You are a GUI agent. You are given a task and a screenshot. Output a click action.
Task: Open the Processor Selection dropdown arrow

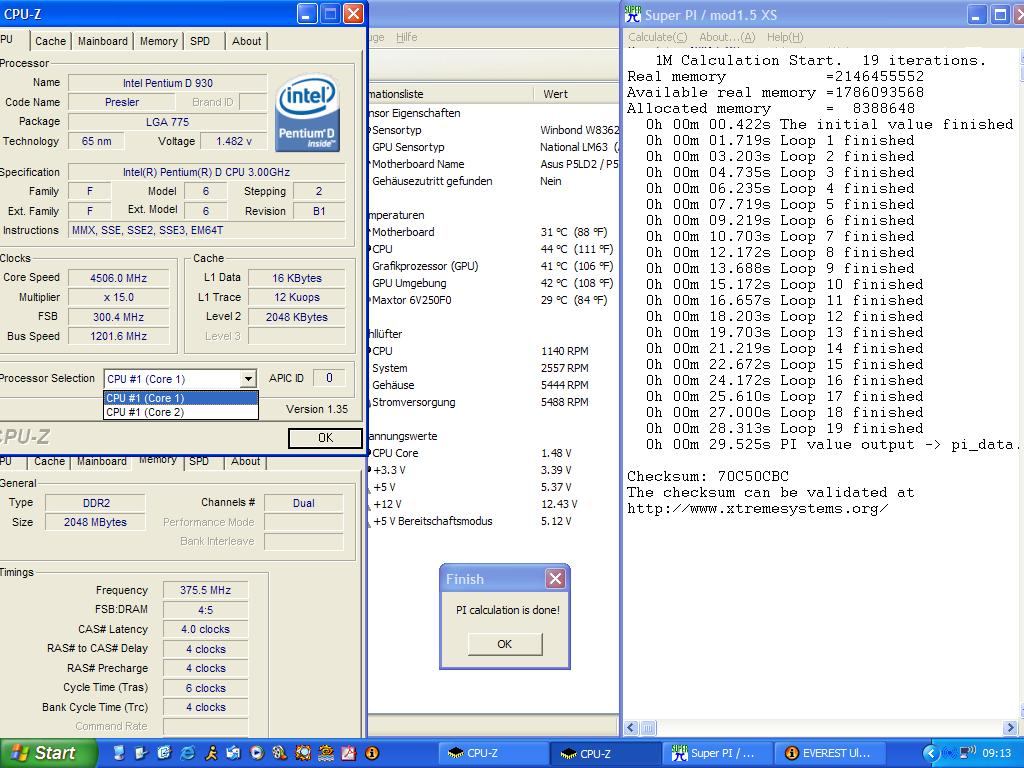tap(248, 379)
